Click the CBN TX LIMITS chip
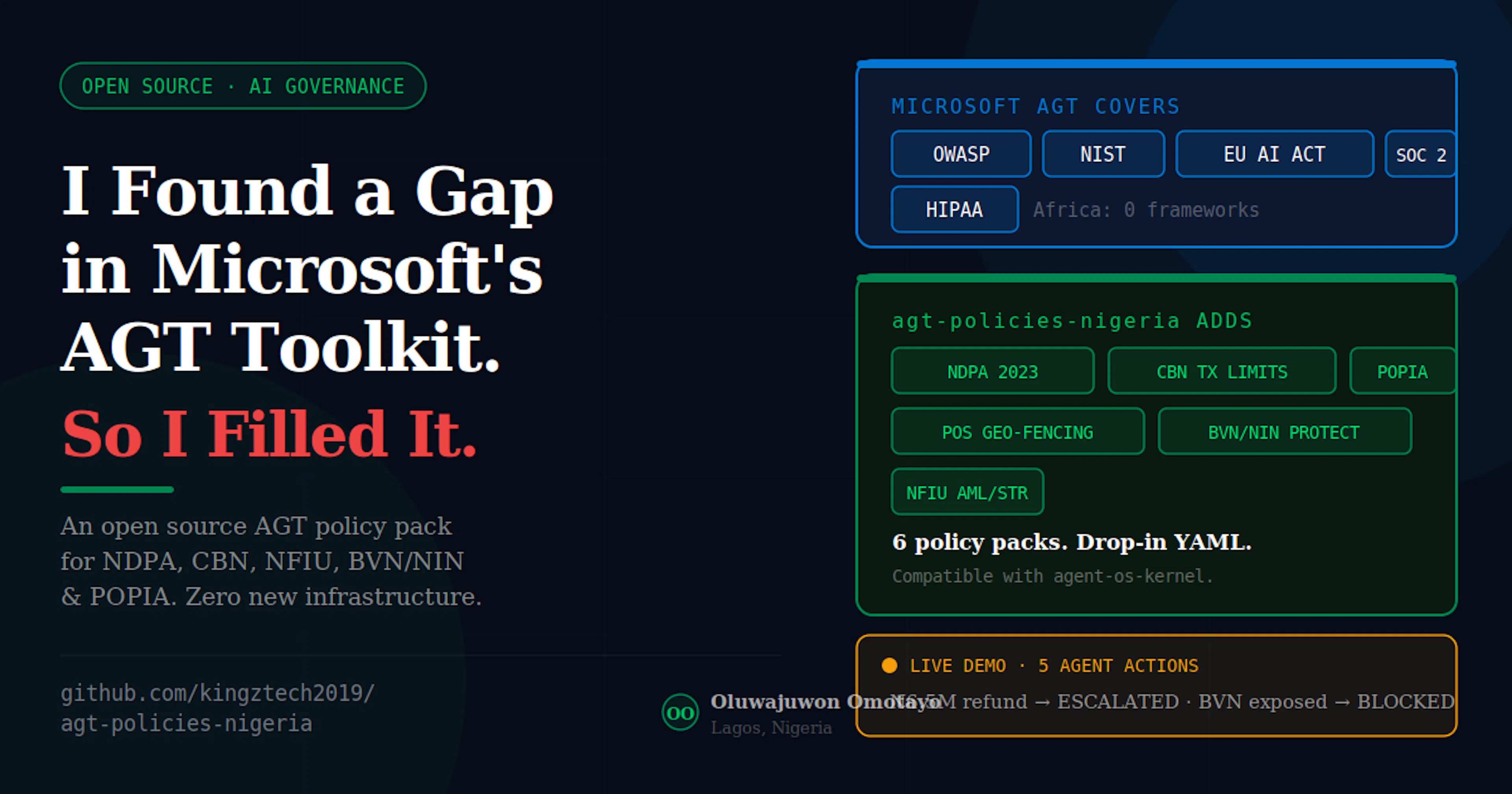 [1222, 371]
